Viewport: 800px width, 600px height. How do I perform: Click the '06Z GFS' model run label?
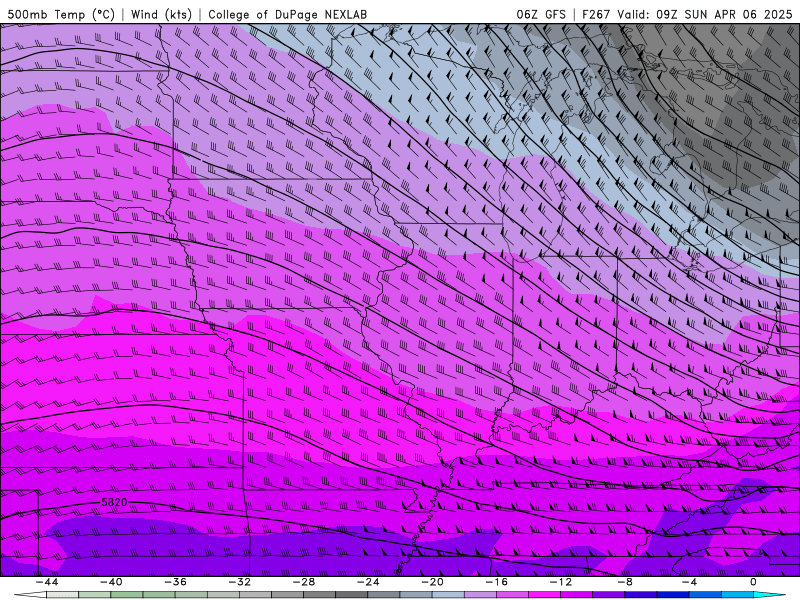pos(541,14)
